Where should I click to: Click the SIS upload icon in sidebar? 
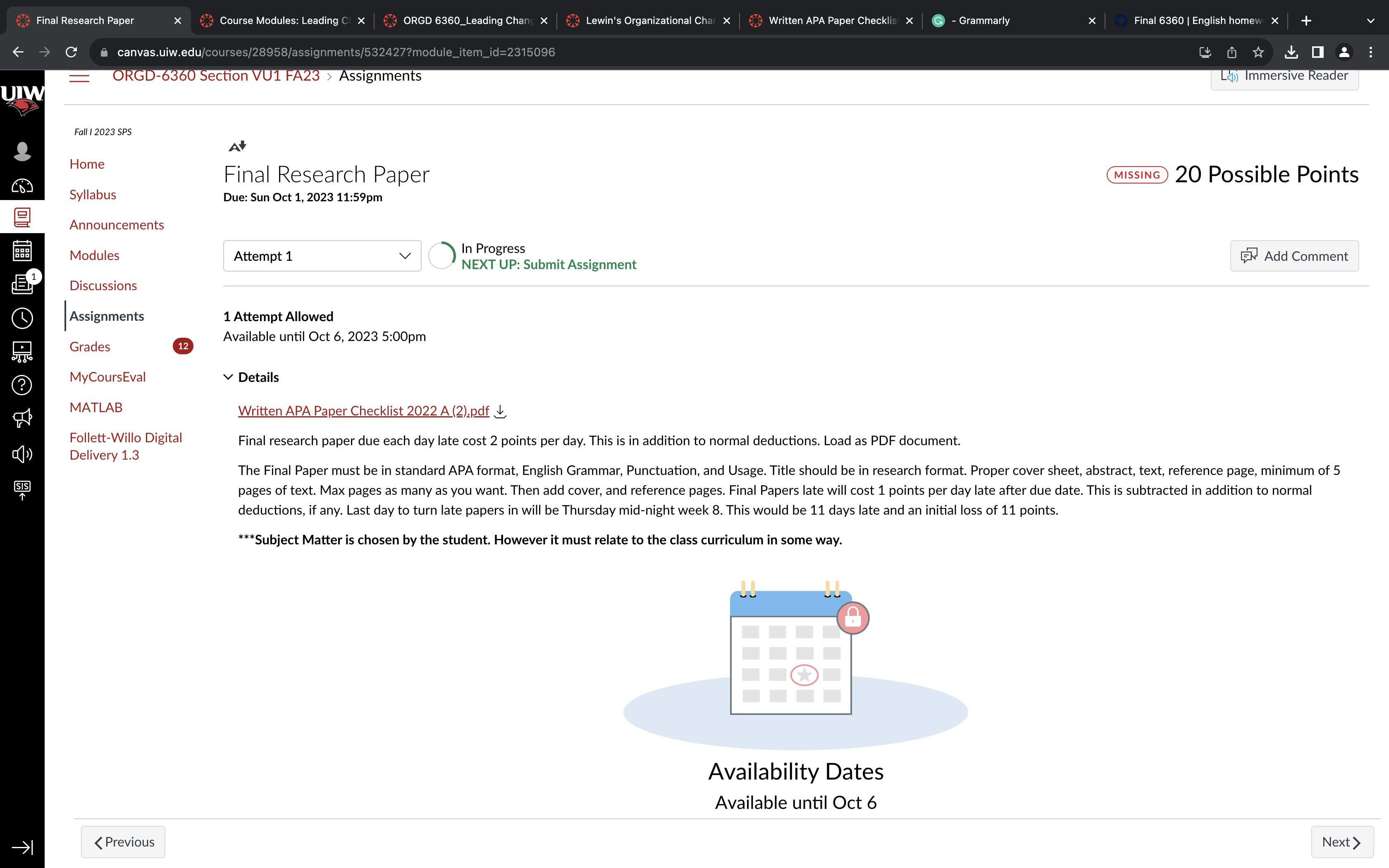pos(22,490)
